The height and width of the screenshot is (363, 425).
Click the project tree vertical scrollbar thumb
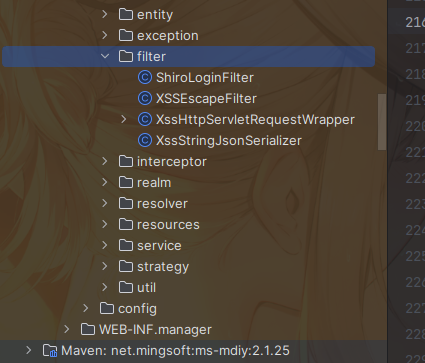[382, 122]
